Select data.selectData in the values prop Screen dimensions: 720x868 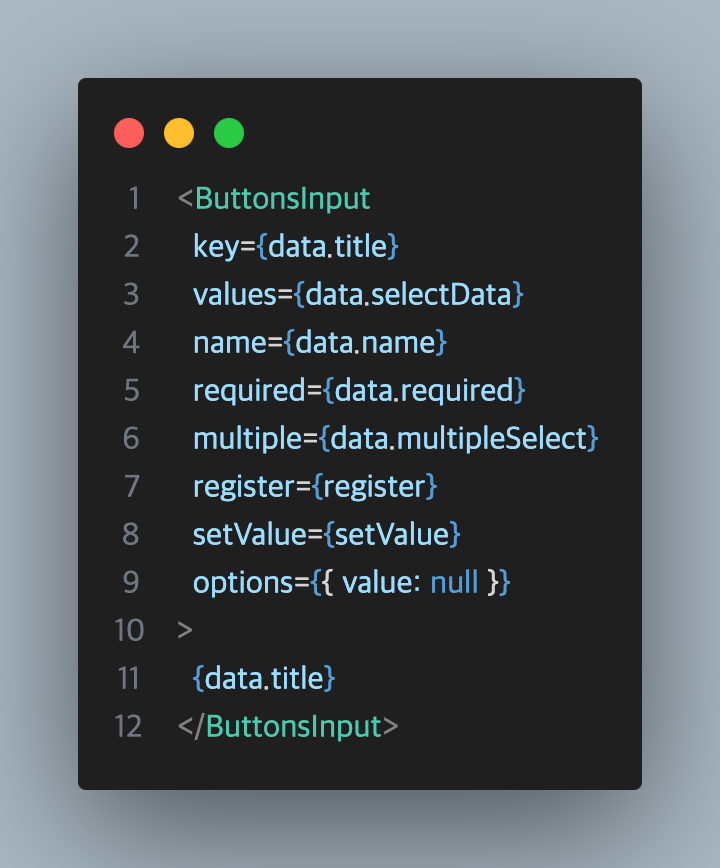408,294
